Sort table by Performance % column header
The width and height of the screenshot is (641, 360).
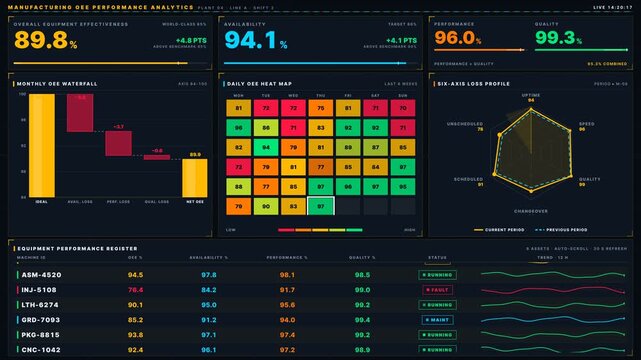pos(287,257)
